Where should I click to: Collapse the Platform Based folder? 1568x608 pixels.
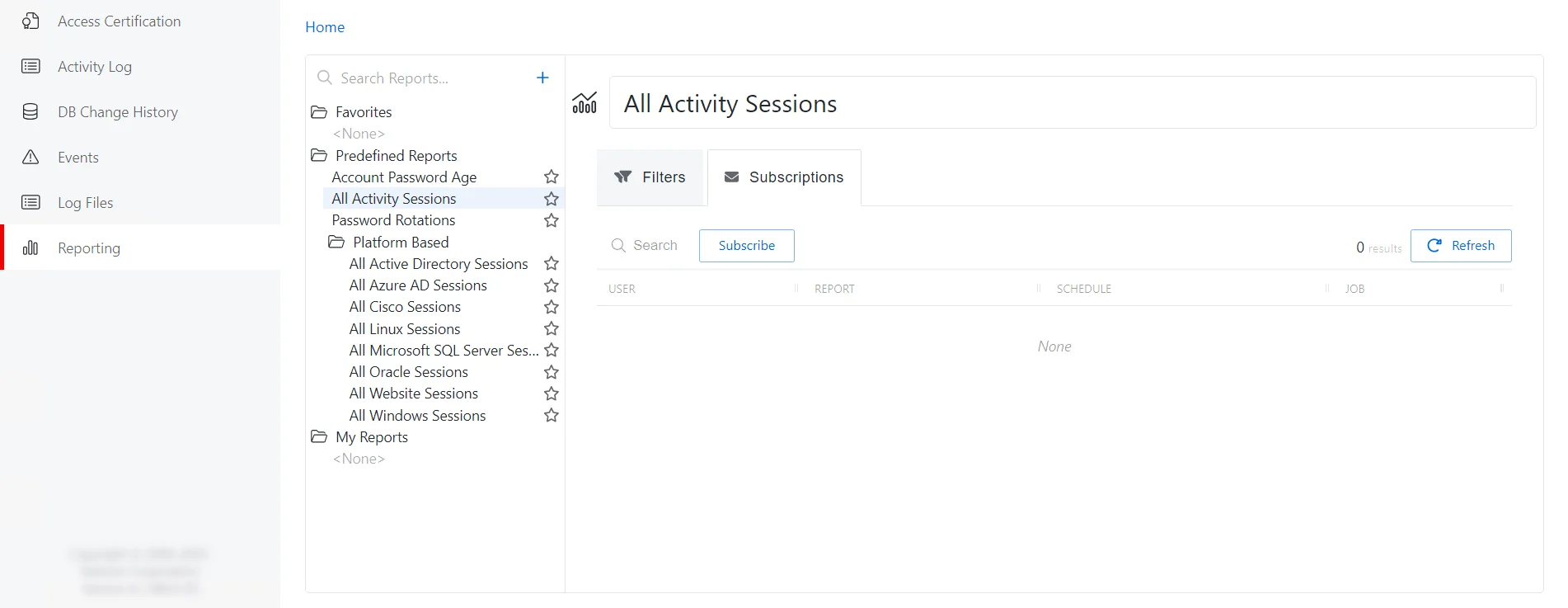[x=336, y=242]
